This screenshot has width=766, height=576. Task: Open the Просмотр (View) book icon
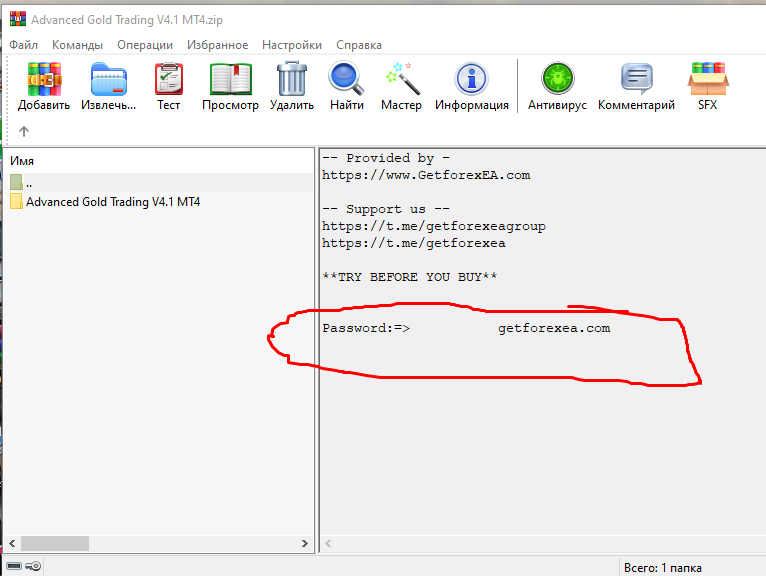231,79
